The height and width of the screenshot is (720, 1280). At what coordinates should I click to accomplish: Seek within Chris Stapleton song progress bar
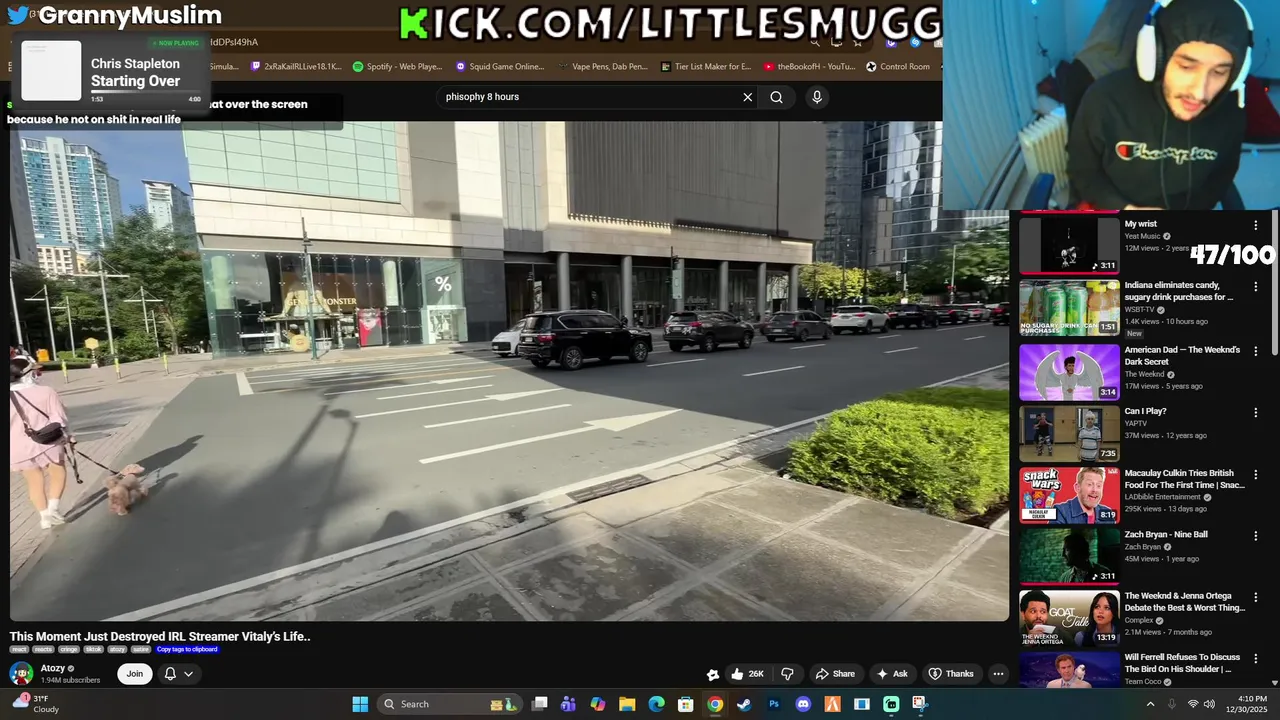tap(146, 93)
